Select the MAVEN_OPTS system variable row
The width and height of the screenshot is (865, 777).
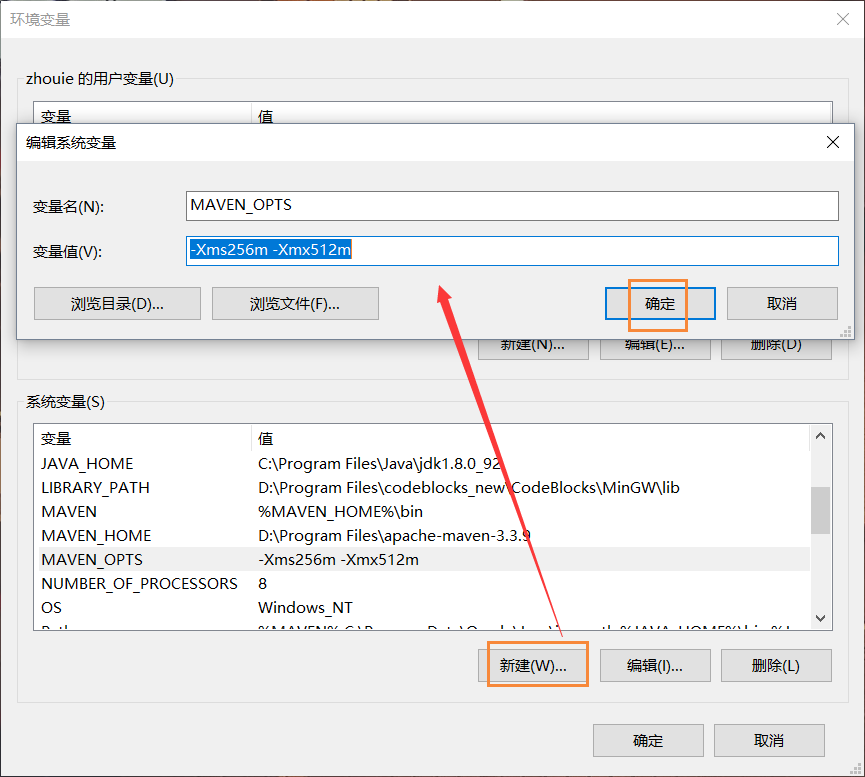422,560
